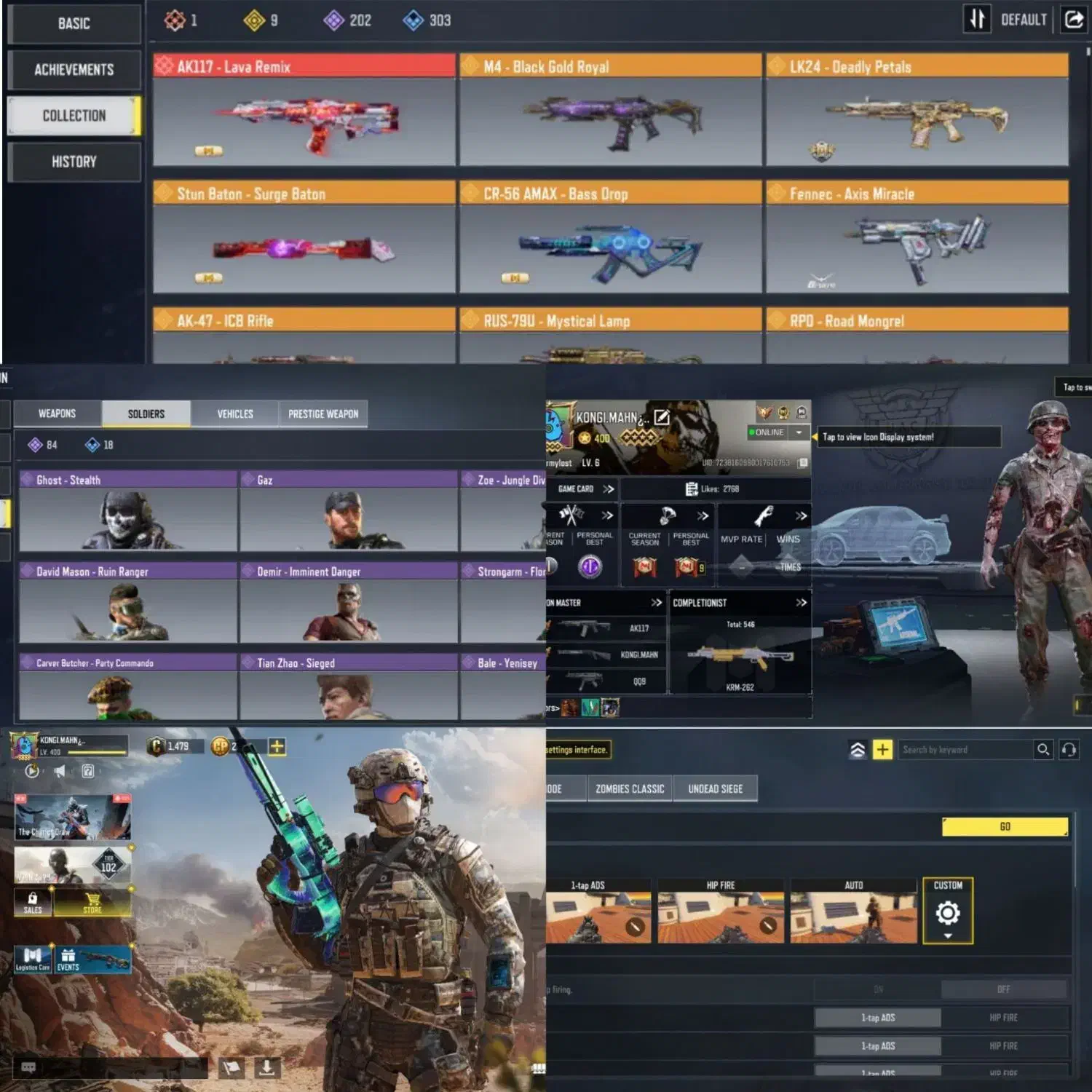Viewport: 1092px width, 1092px height.
Task: Choose 1-tap ADS directly below ON toggle
Action: pos(878,1018)
